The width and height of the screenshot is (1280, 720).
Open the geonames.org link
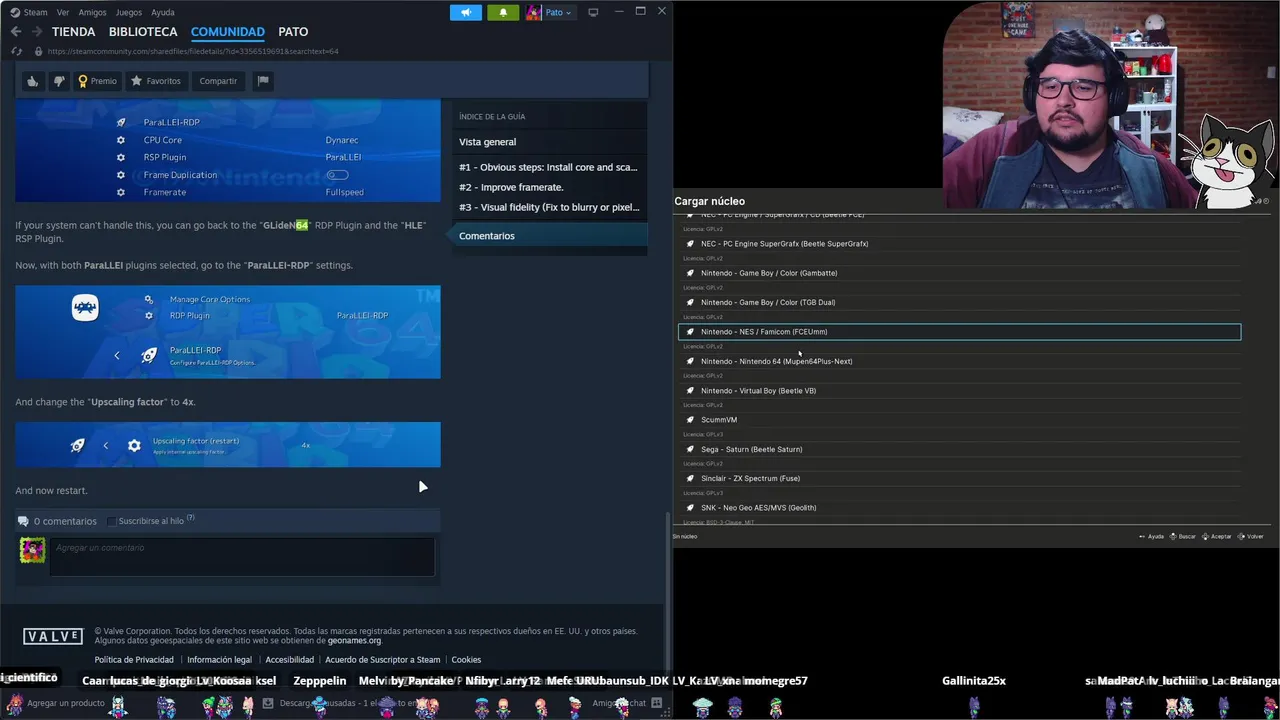[x=354, y=641]
